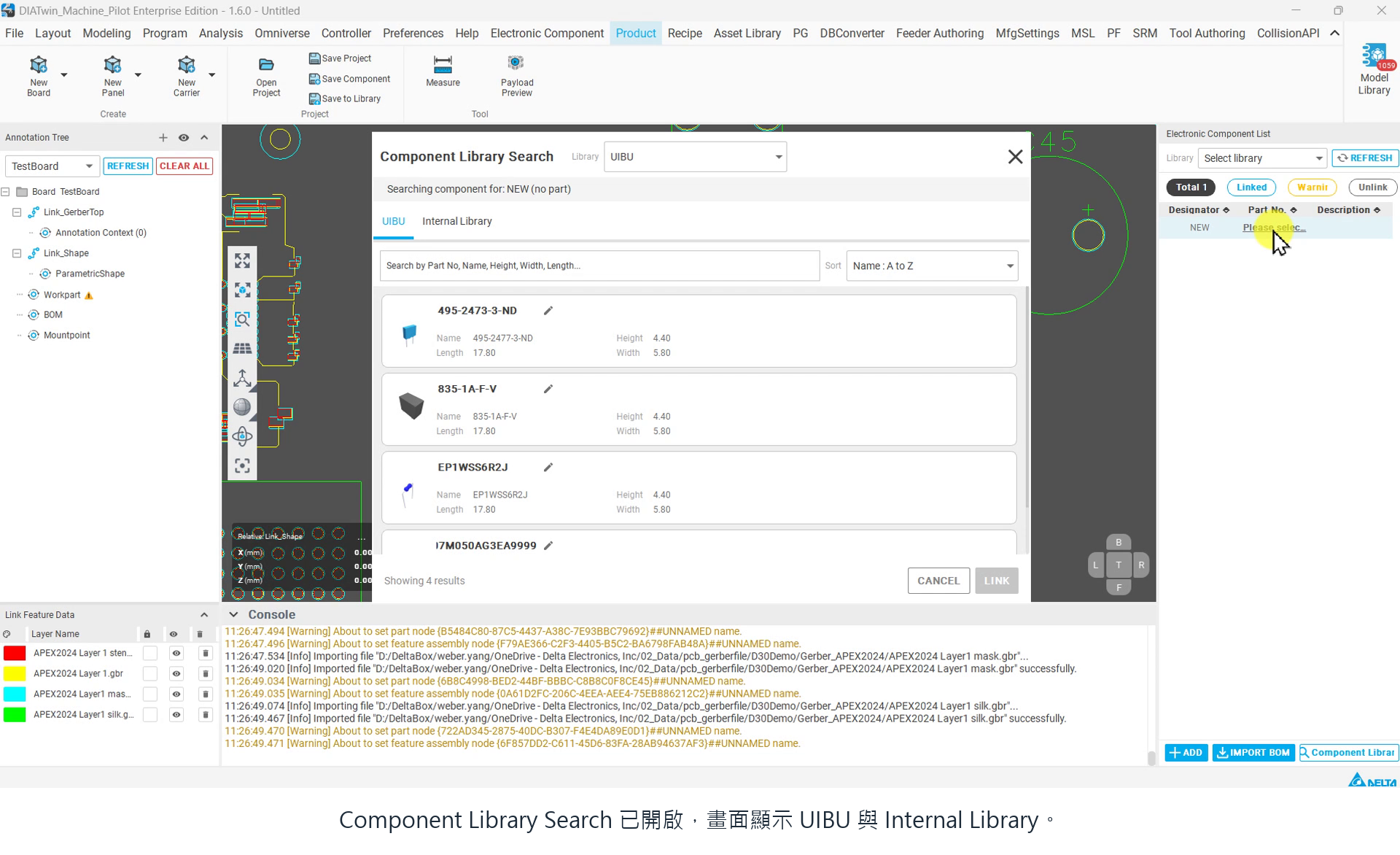Change the red APEX2024 Layer 1 stencil color swatch
Viewport: 1400px width, 855px height.
15,653
